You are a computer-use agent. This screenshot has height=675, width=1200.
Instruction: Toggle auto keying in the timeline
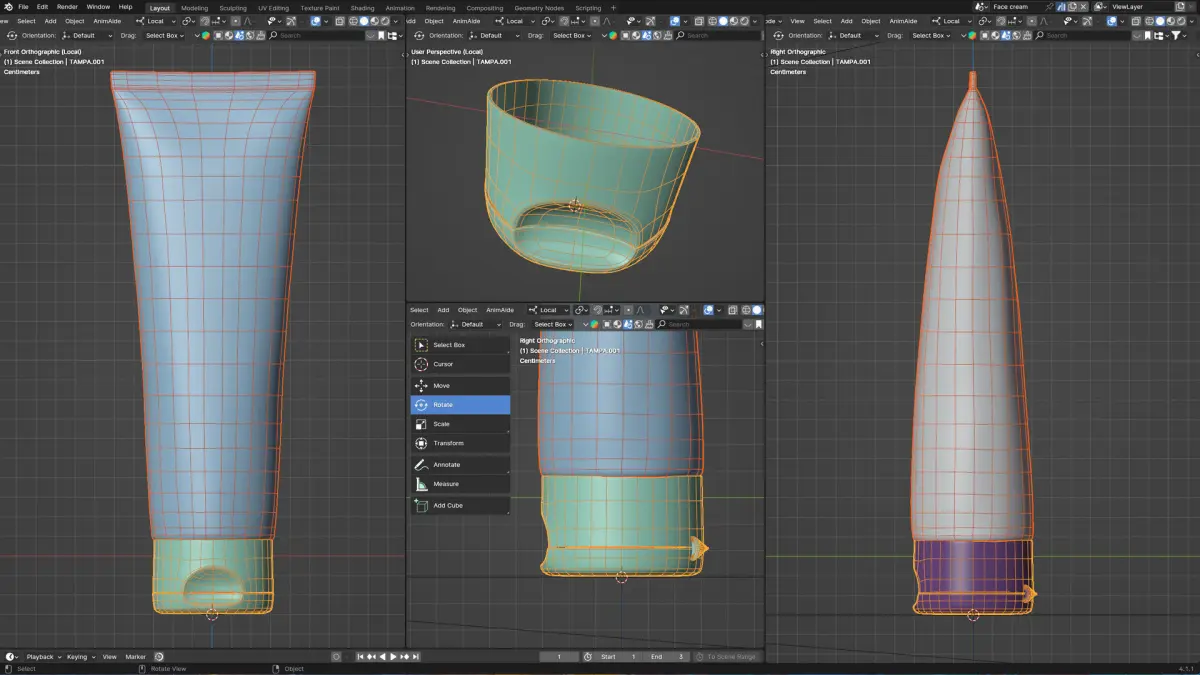click(x=336, y=657)
